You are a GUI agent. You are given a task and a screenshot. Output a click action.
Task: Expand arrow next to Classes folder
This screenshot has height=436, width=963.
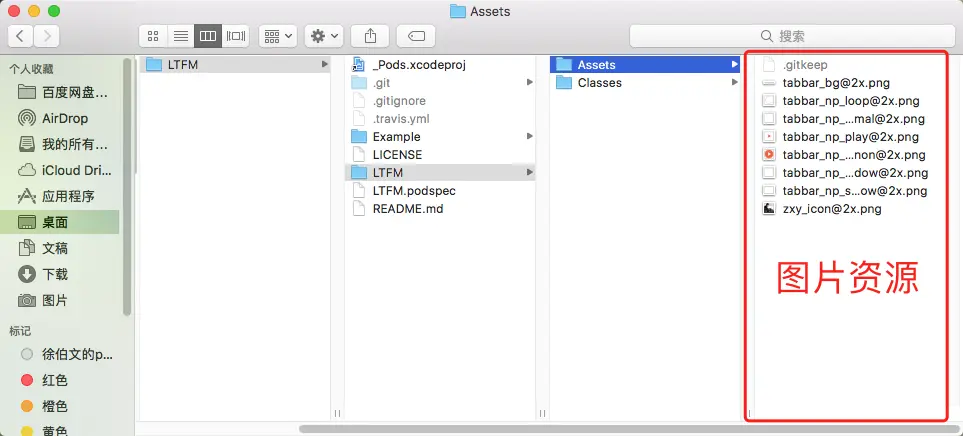click(735, 82)
